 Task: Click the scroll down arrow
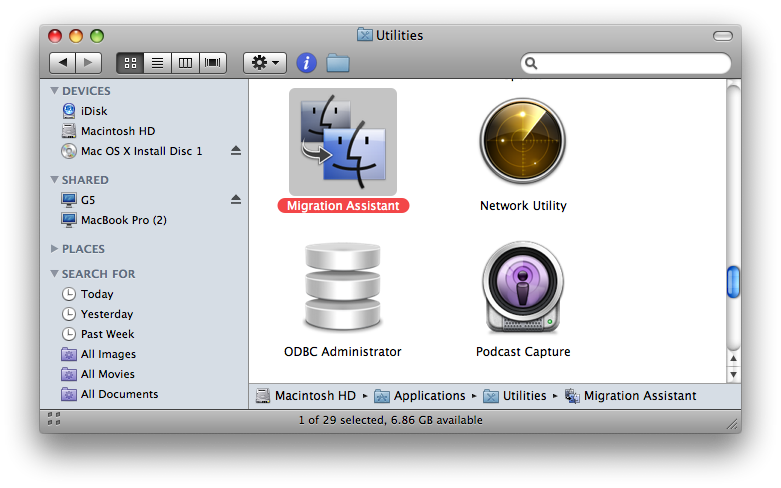coord(733,374)
